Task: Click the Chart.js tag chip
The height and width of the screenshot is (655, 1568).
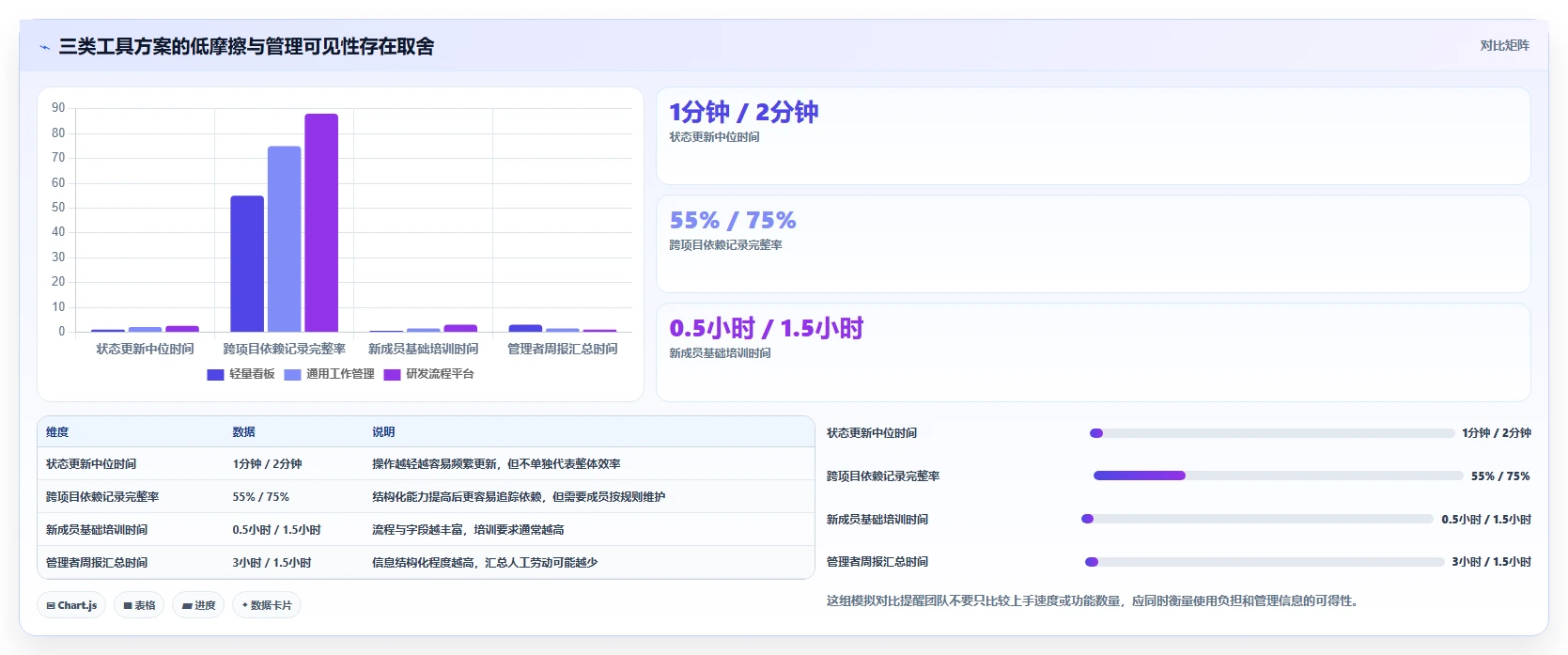Action: coord(71,605)
